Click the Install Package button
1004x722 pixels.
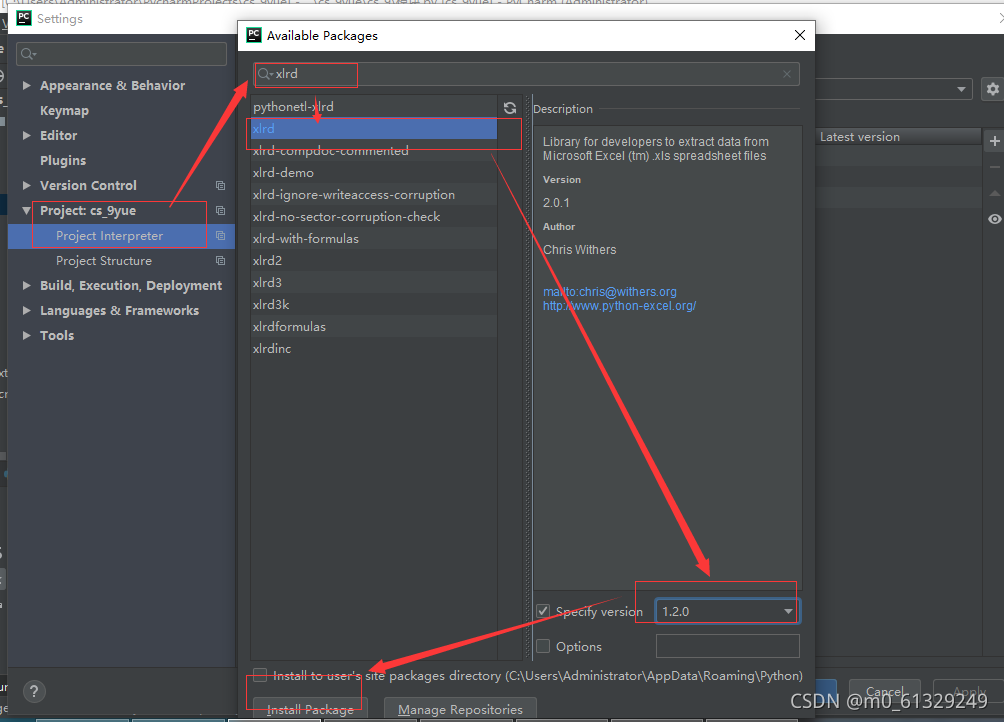click(311, 709)
